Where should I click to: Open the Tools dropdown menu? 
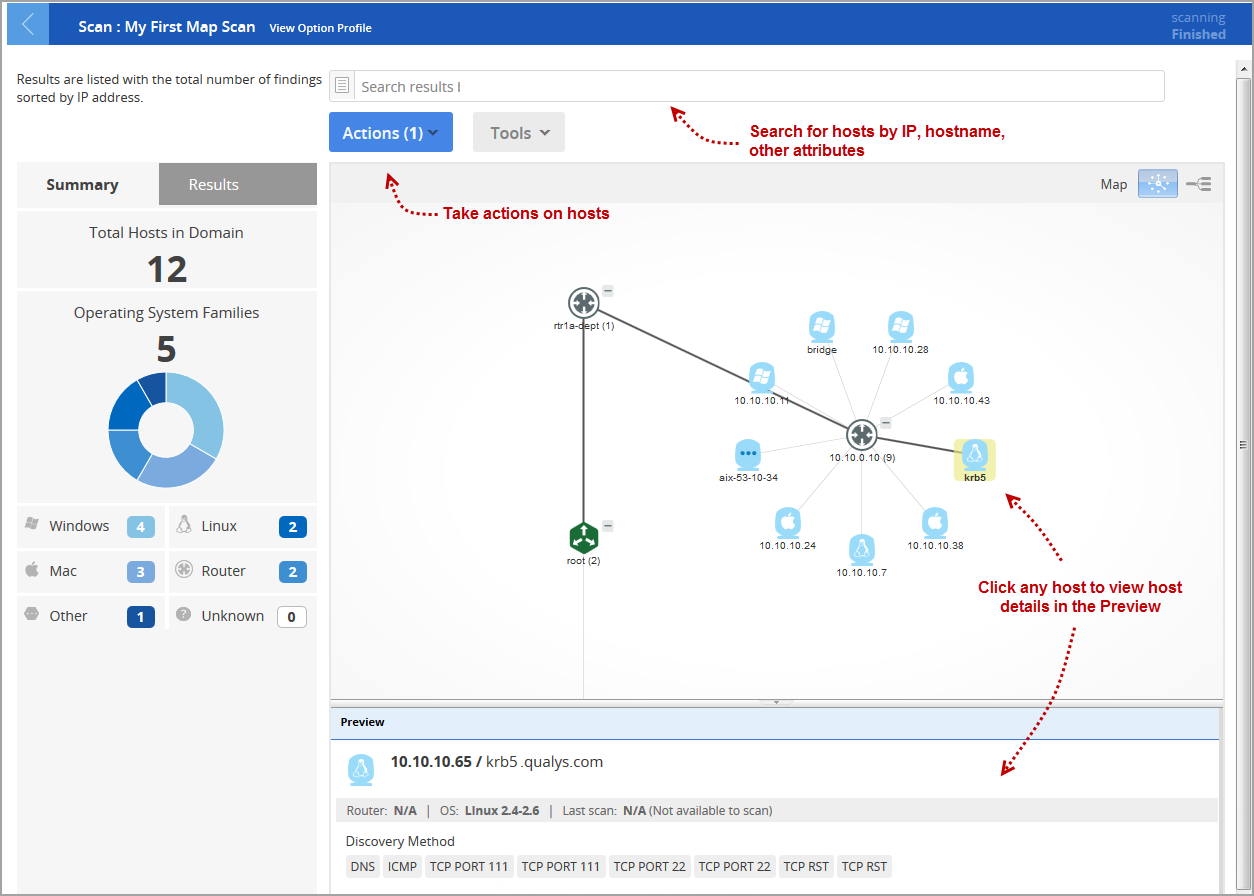pyautogui.click(x=519, y=132)
